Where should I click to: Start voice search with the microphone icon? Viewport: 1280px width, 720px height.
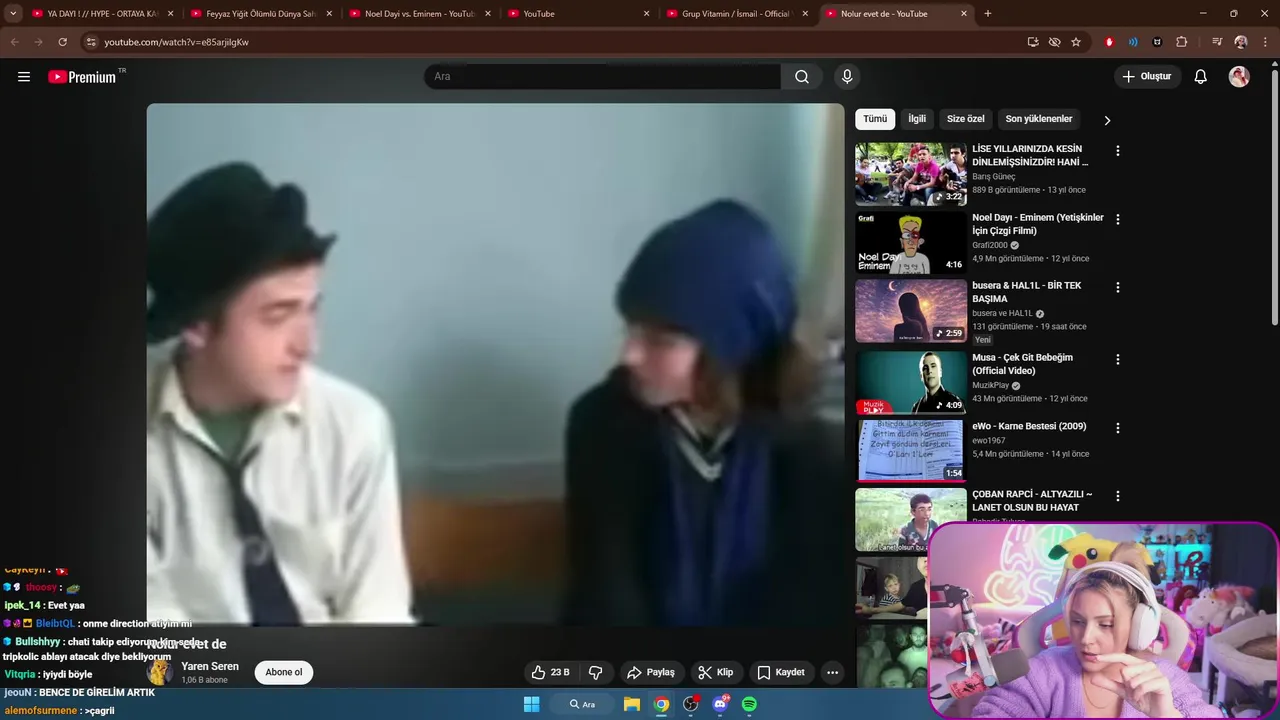[x=847, y=77]
